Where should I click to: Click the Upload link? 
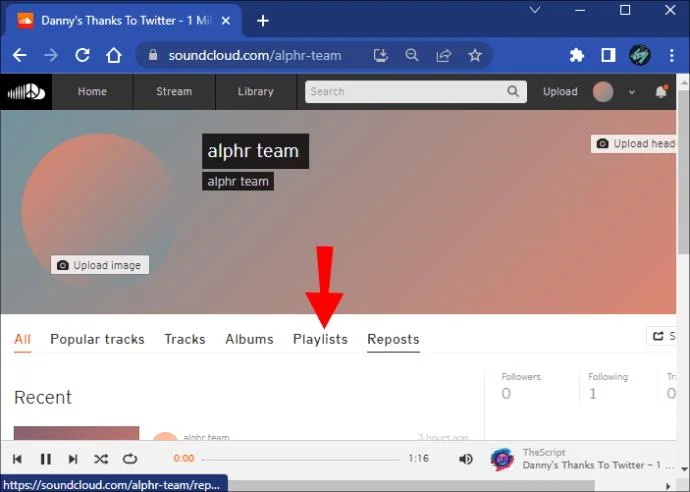[560, 92]
